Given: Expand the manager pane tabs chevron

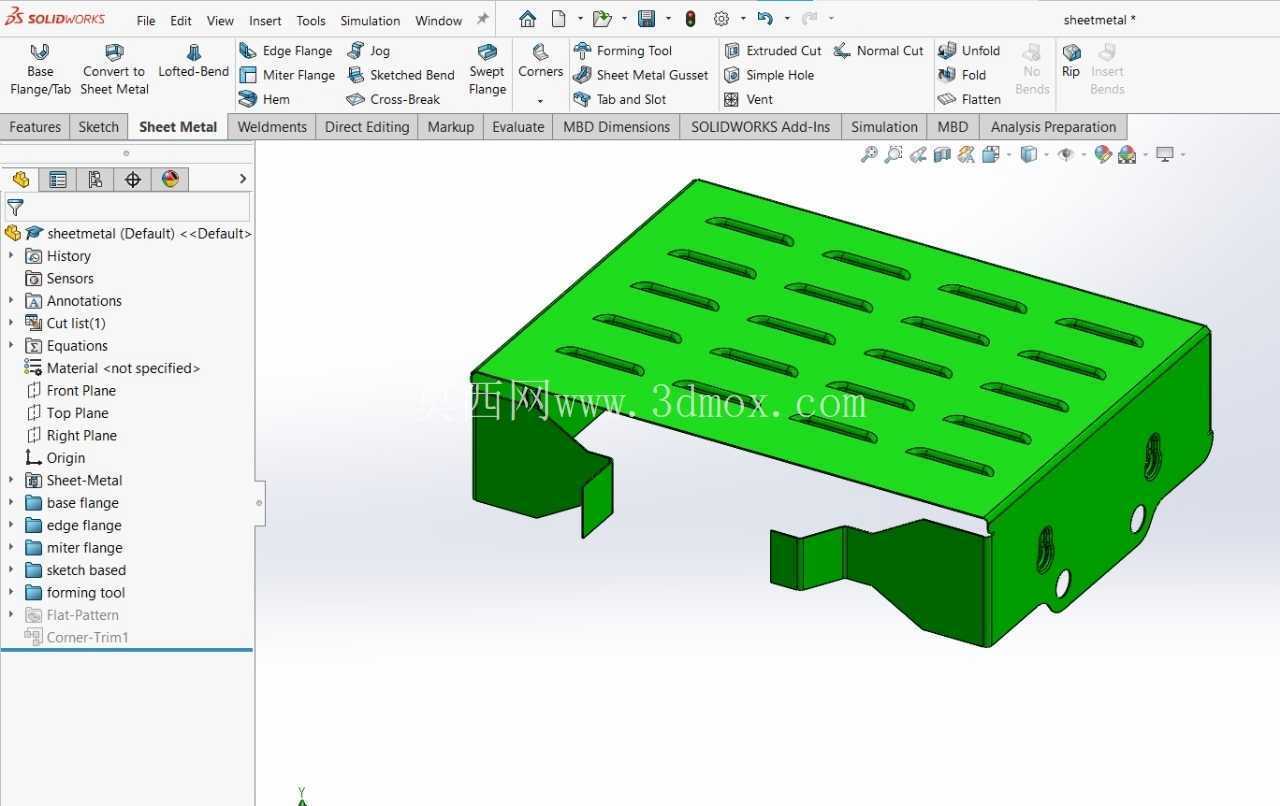Looking at the screenshot, I should pos(242,179).
